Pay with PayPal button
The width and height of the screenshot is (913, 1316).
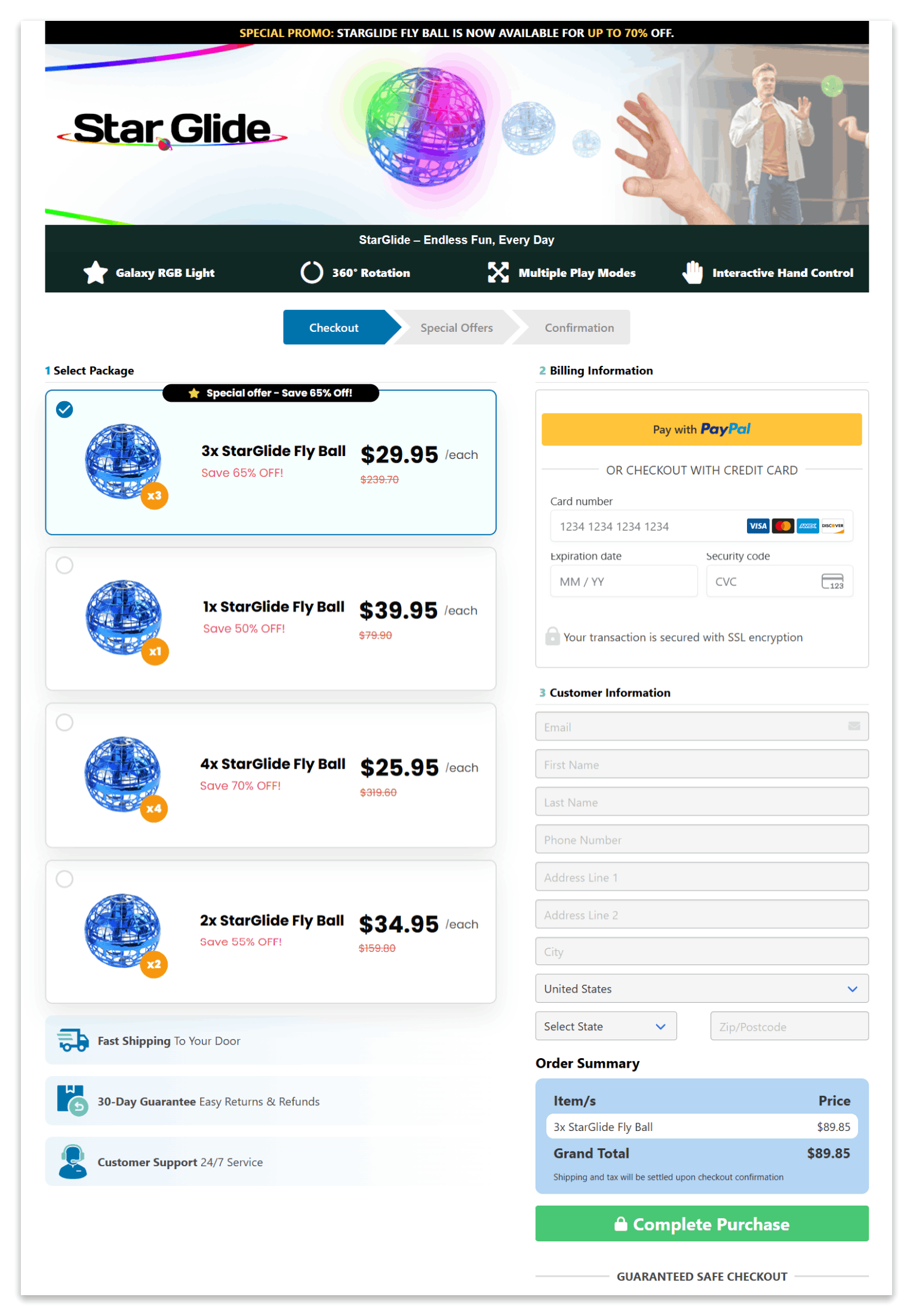[702, 429]
